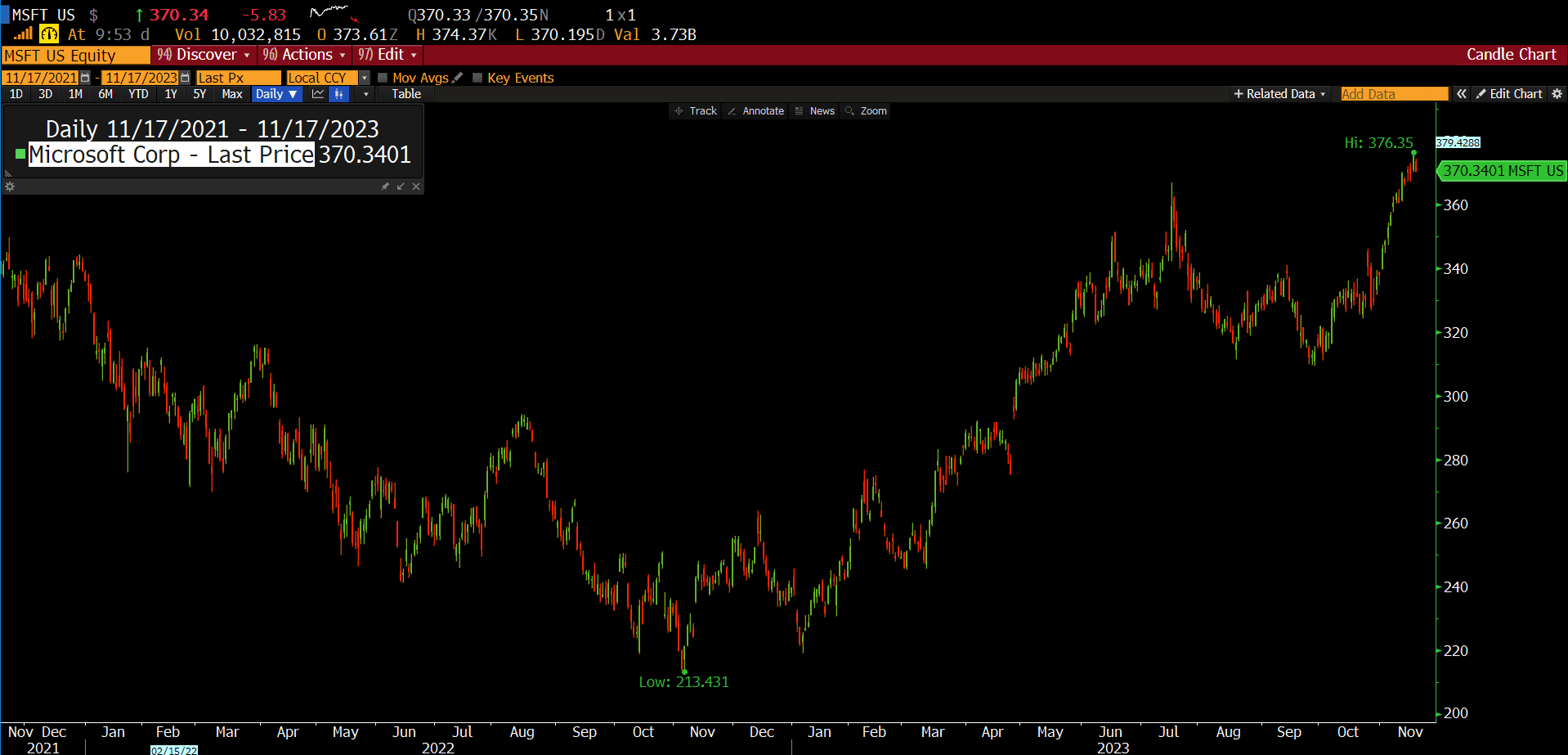
Task: Click the Vol 10,032,815 value
Action: [238, 34]
